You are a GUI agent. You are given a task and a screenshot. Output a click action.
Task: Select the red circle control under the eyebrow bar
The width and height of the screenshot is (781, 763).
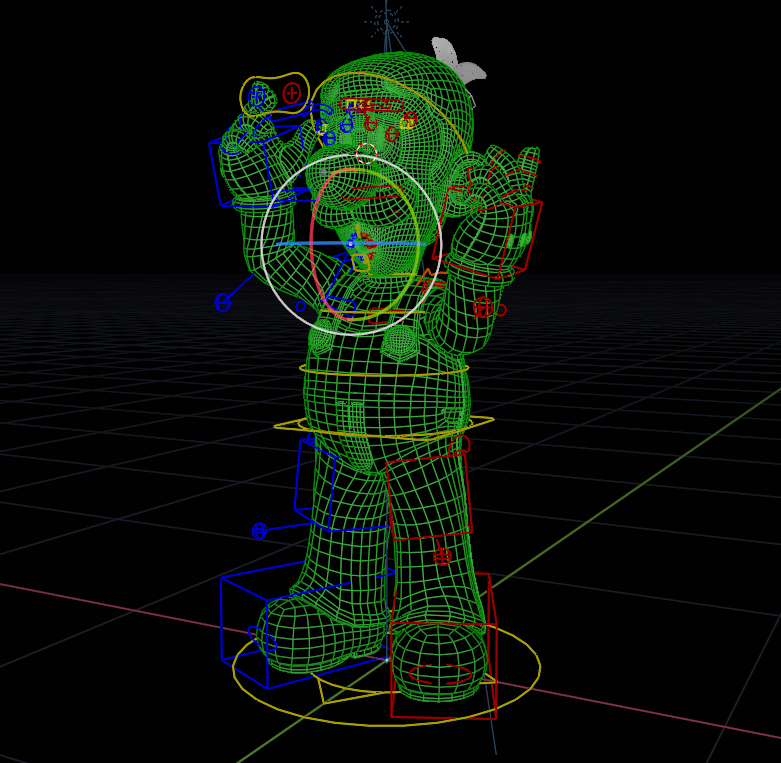tap(370, 123)
